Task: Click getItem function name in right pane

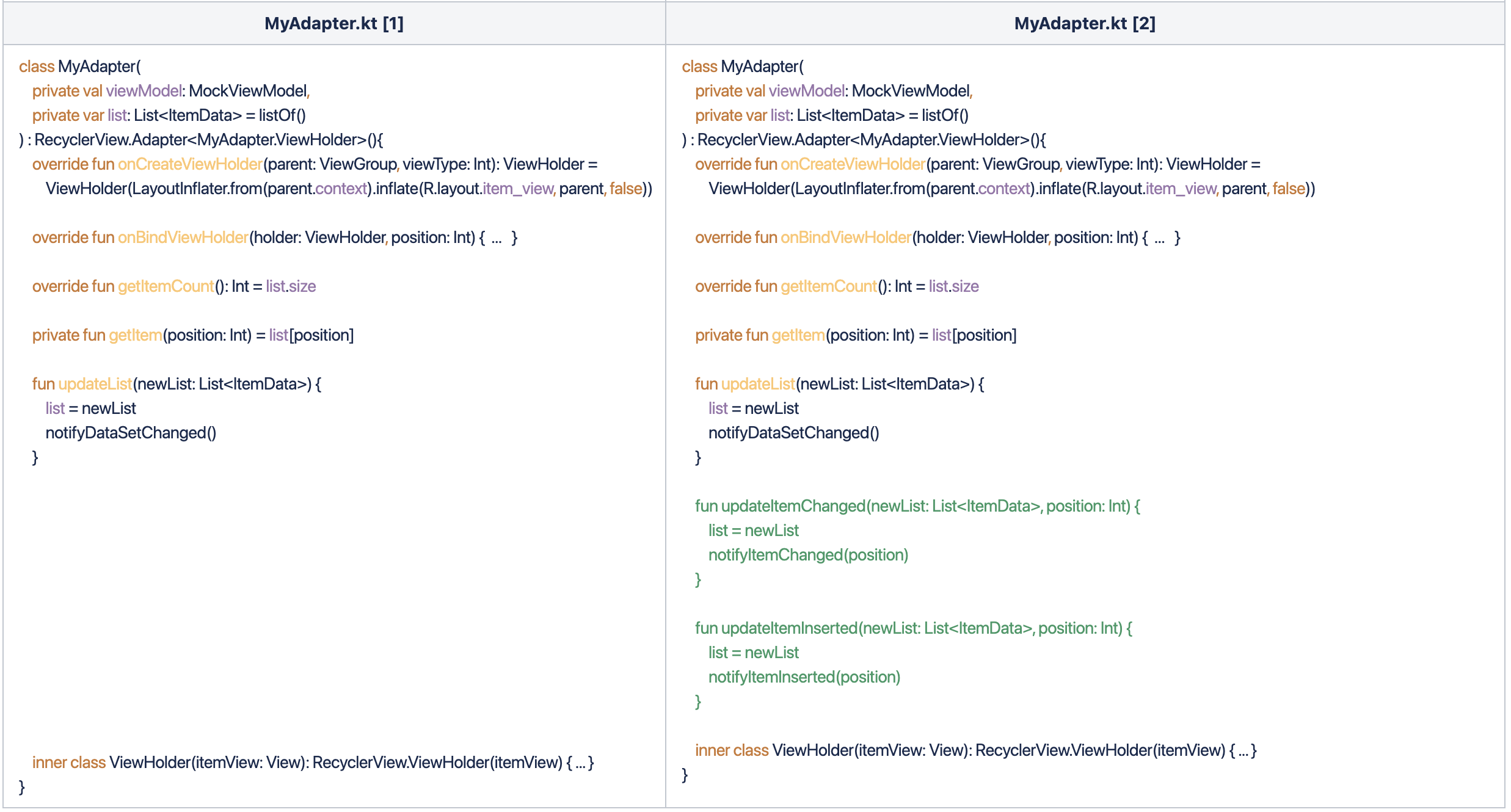Action: tap(798, 335)
